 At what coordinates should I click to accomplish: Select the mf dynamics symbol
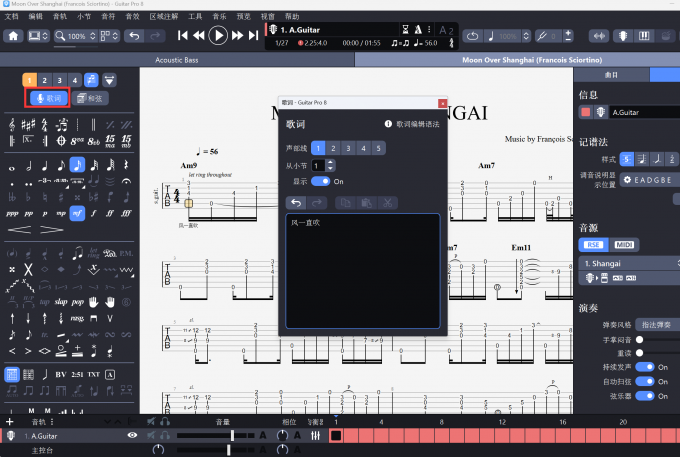77,213
